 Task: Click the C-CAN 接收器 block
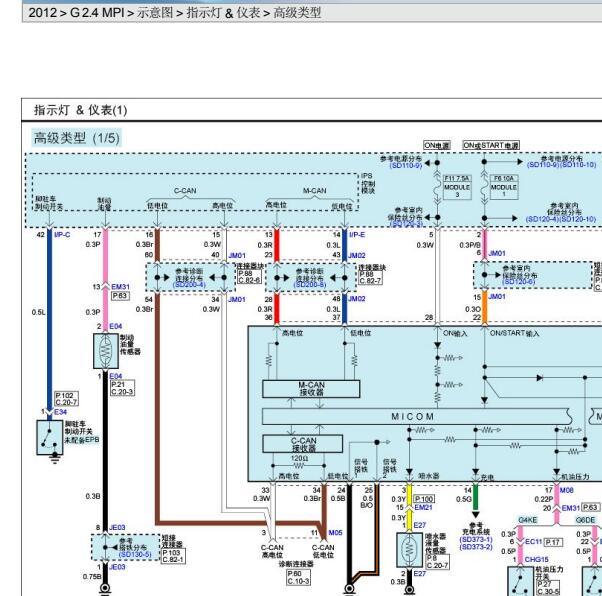pyautogui.click(x=303, y=444)
